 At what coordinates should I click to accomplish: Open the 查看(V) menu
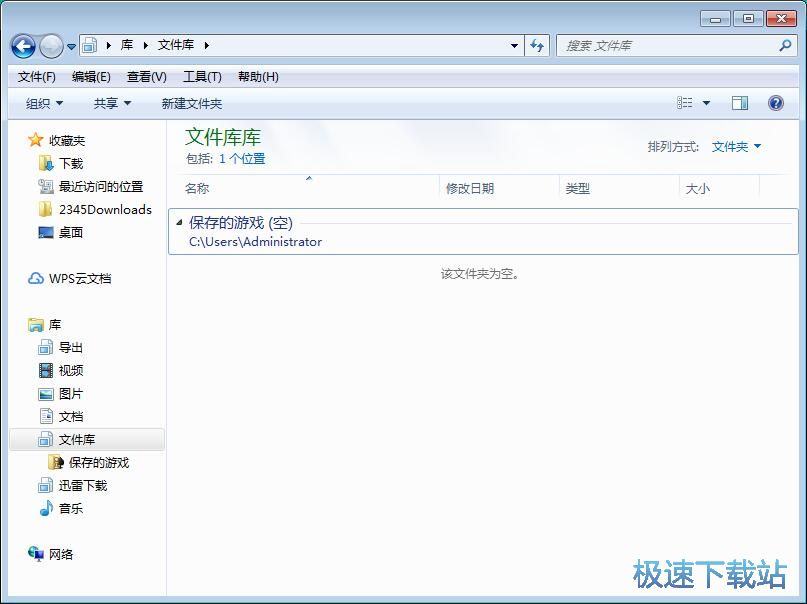pyautogui.click(x=147, y=77)
